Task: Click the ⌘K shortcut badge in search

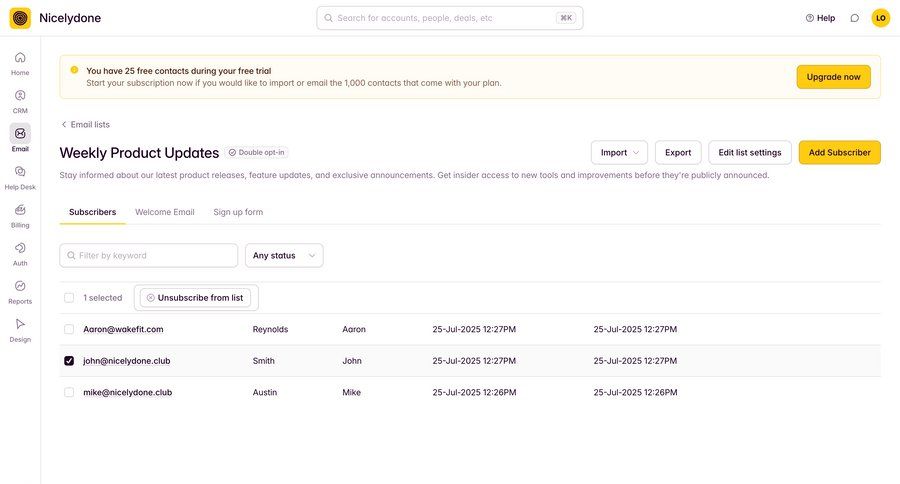Action: 566,18
